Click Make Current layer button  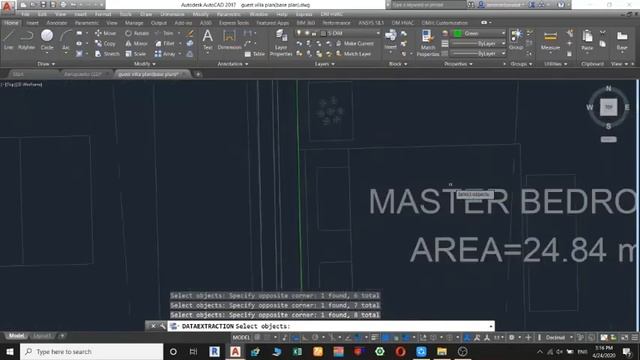355,43
